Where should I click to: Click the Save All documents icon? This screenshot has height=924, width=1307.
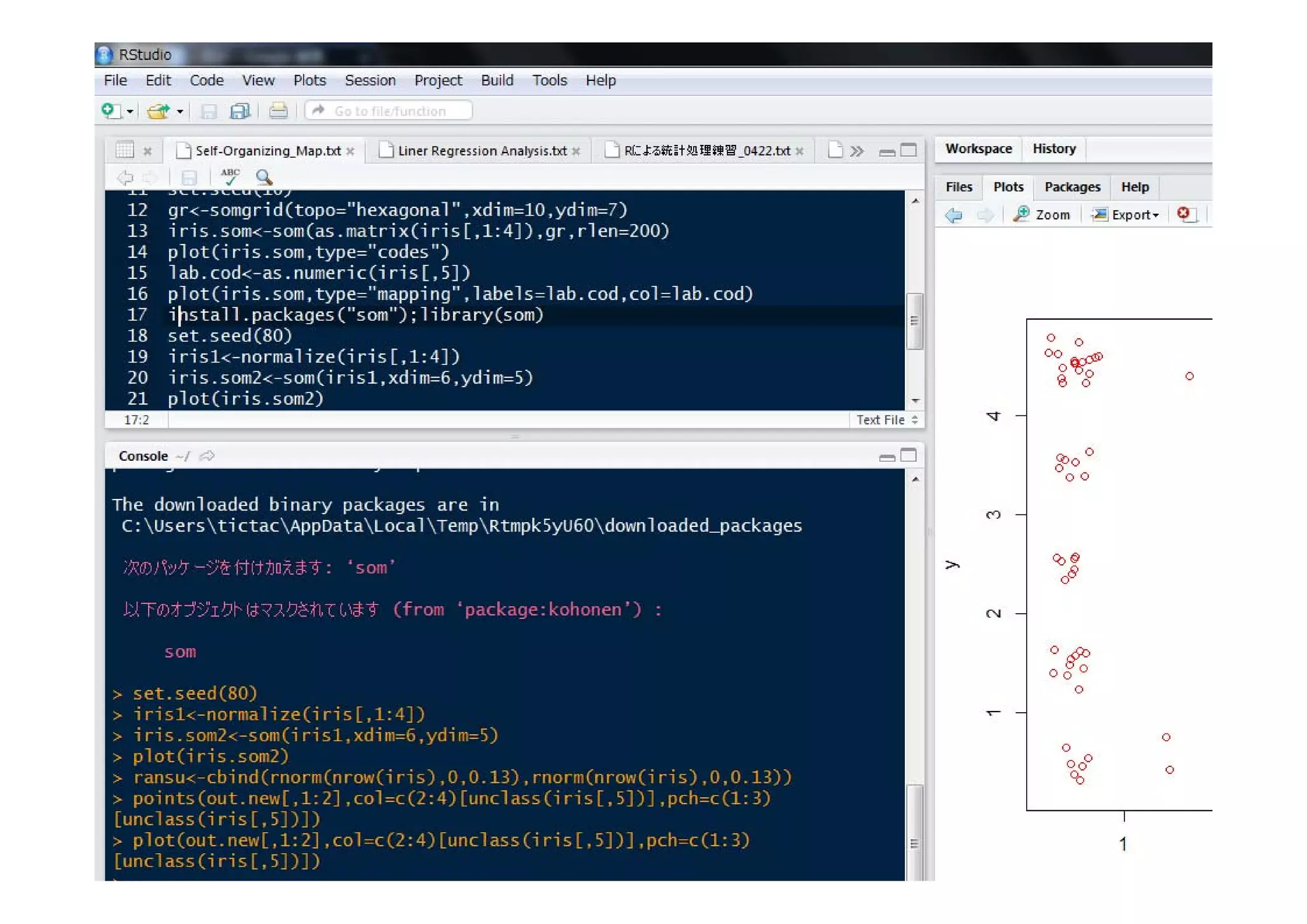(239, 112)
